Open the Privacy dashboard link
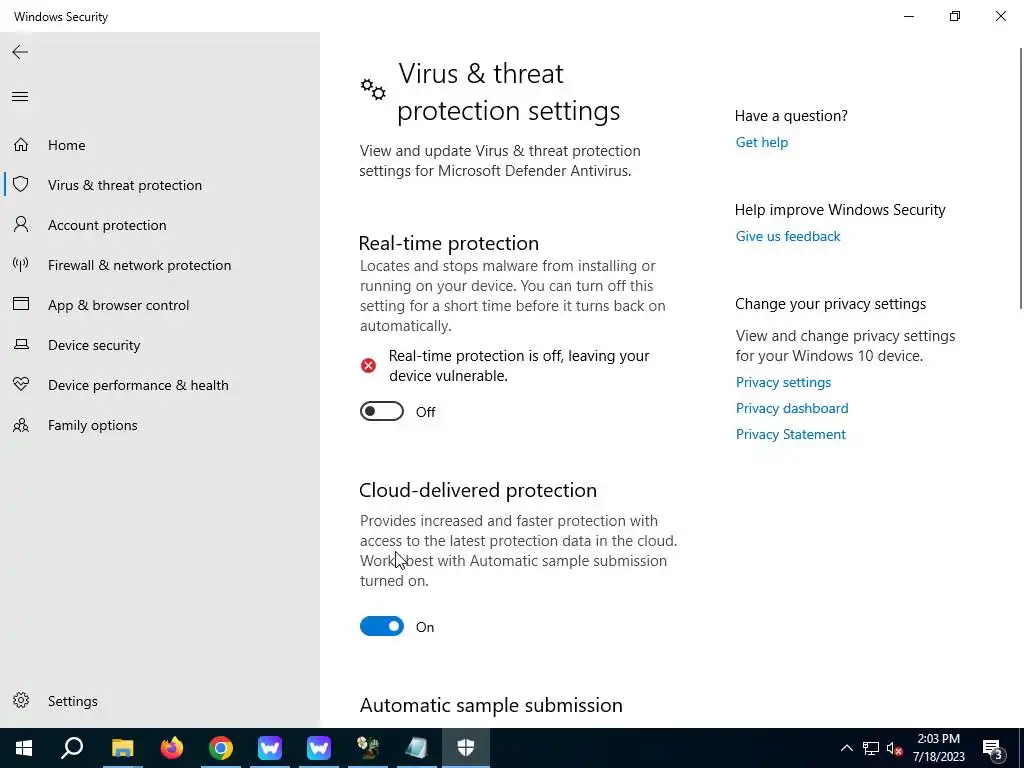This screenshot has width=1024, height=768. (x=792, y=408)
